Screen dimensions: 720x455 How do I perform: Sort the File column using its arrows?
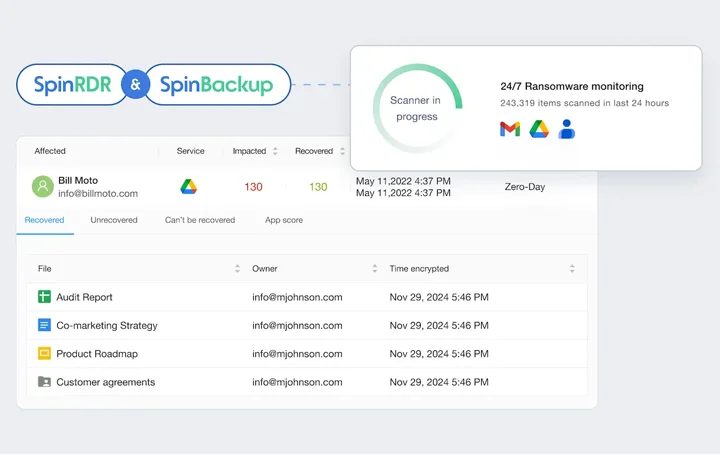[x=237, y=269]
